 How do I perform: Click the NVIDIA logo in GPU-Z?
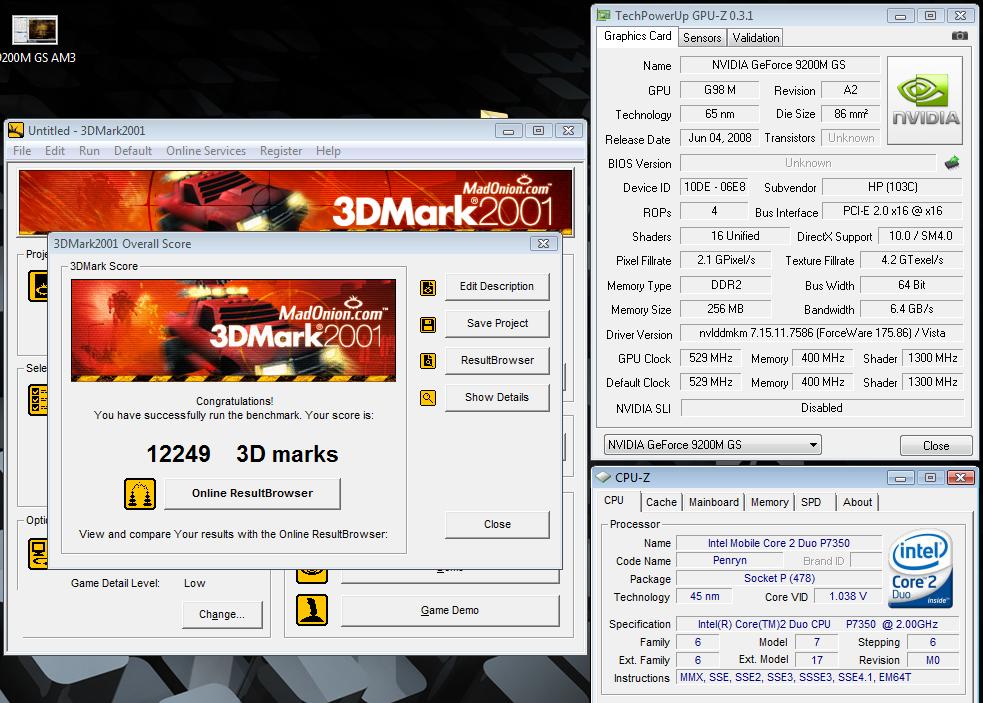pyautogui.click(x=925, y=101)
